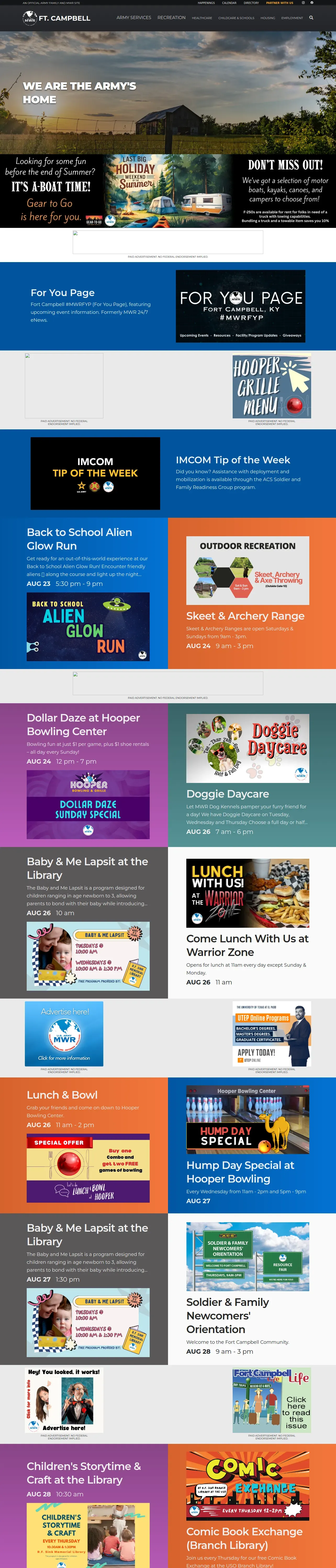The image size is (336, 1568).
Task: Open Aug 27 Baby & Me Lapsit title
Action: pos(87,1235)
